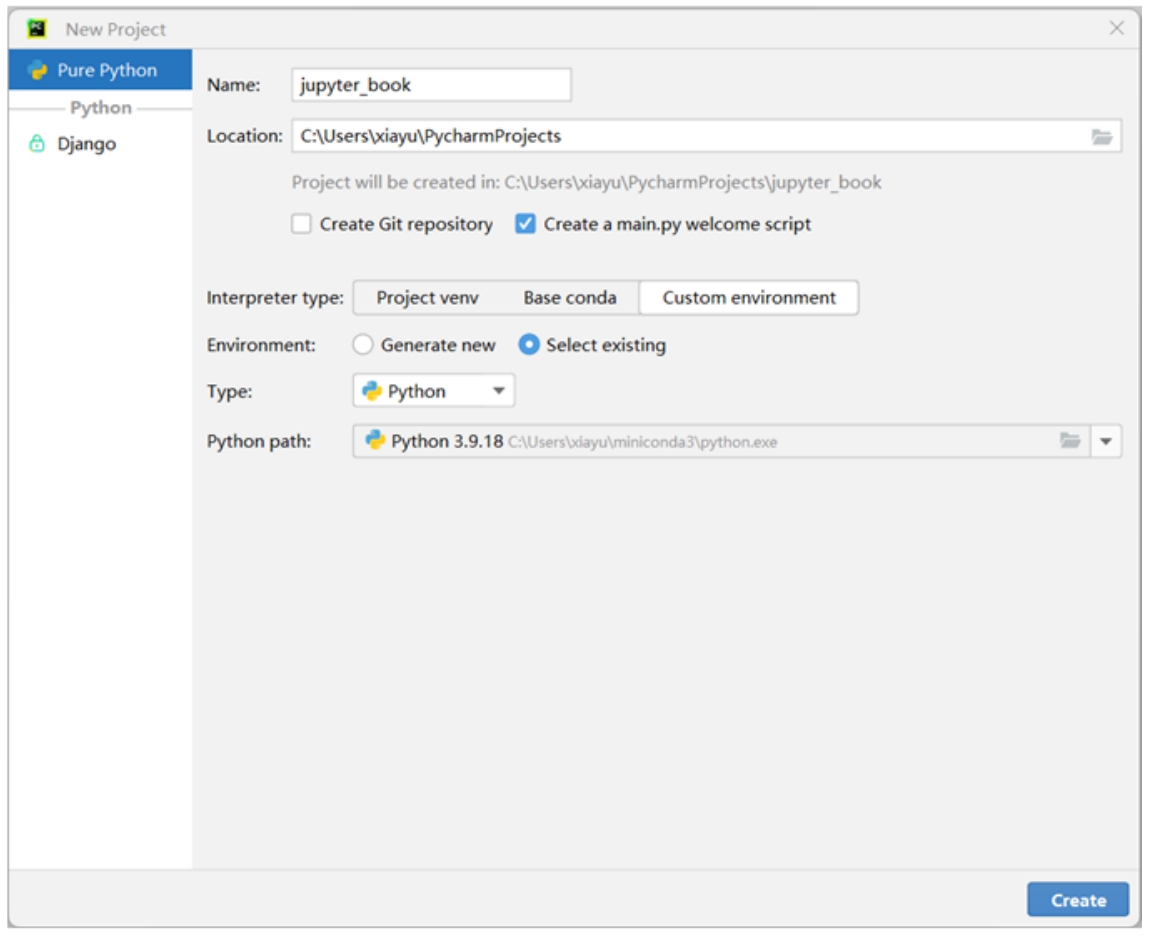
Task: Switch to Base conda interpreter type
Action: point(570,297)
